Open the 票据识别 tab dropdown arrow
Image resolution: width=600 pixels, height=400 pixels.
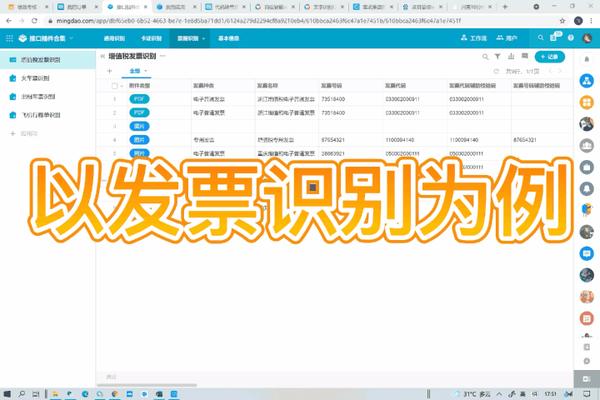(x=204, y=39)
